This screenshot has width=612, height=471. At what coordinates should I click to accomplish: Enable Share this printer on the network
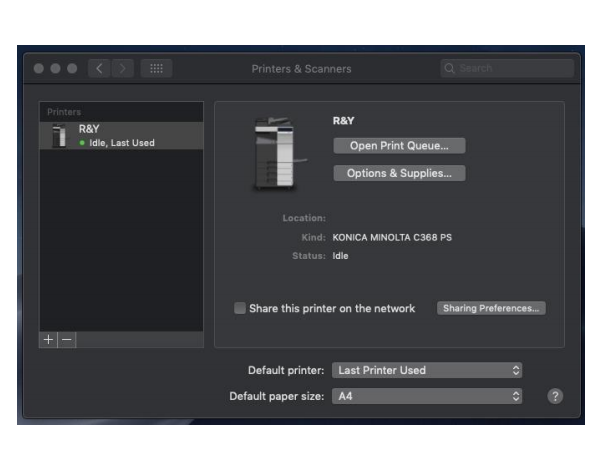pos(240,309)
